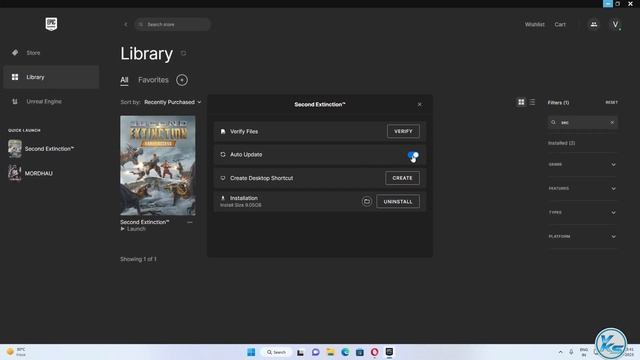Click the Epic Games logo
The width and height of the screenshot is (640, 360).
51,24
